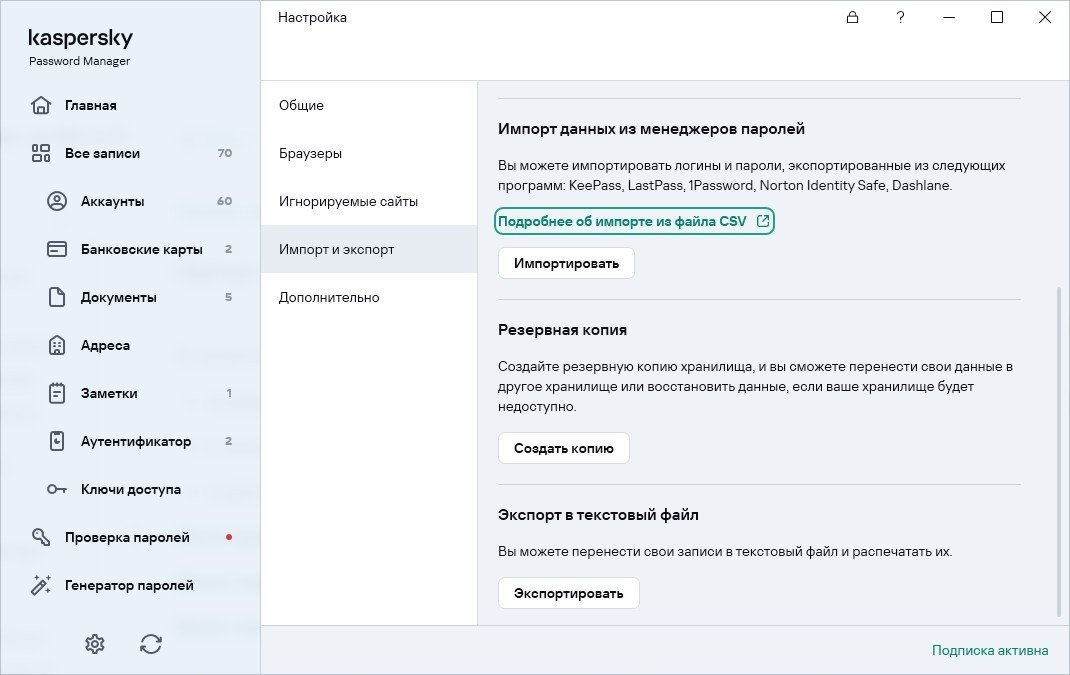This screenshot has width=1070, height=675.
Task: Click the Аккаунты person icon
Action: click(57, 201)
